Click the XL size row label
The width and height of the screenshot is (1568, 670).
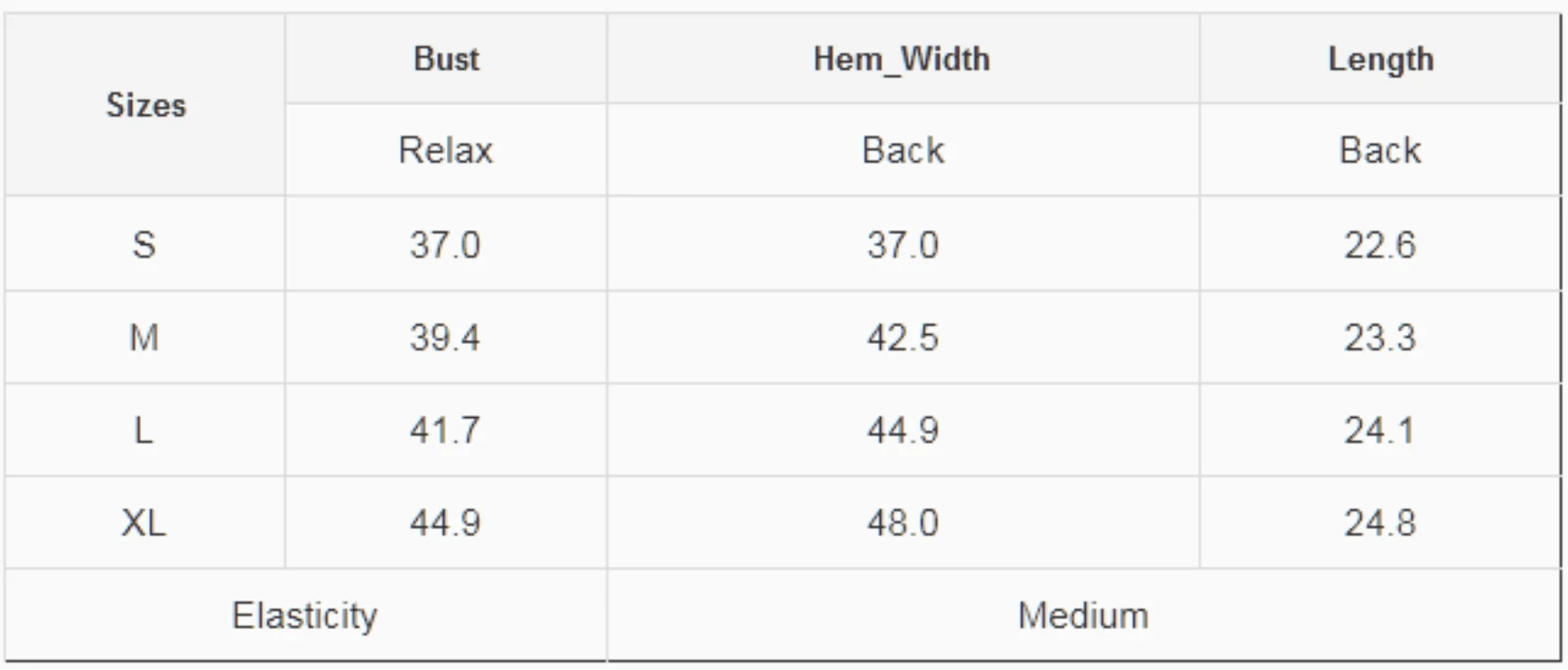144,523
